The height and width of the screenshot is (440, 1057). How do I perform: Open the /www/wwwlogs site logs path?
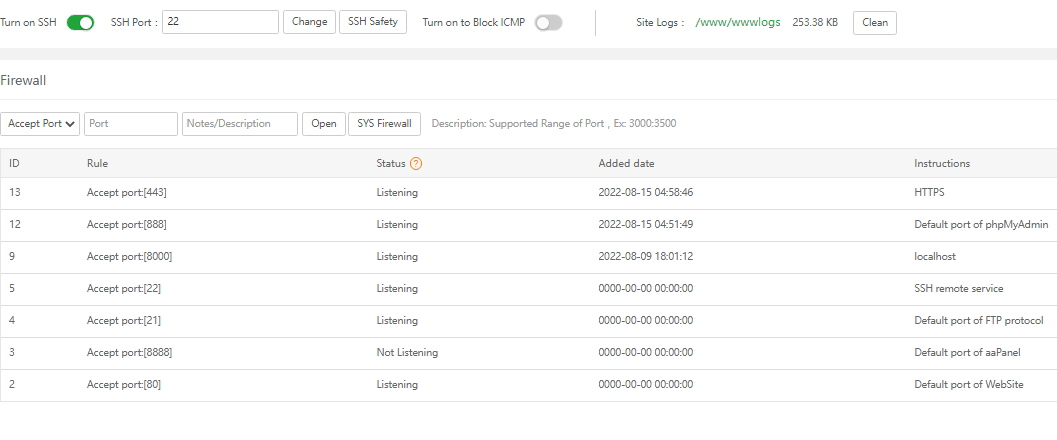click(x=738, y=22)
